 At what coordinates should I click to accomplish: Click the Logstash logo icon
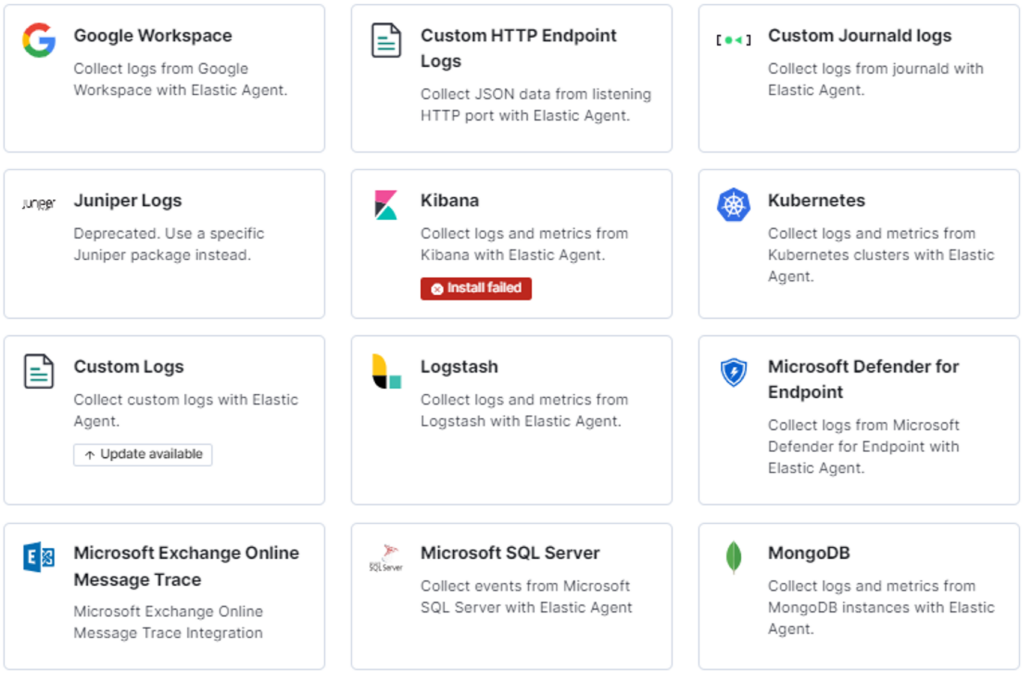pyautogui.click(x=386, y=371)
